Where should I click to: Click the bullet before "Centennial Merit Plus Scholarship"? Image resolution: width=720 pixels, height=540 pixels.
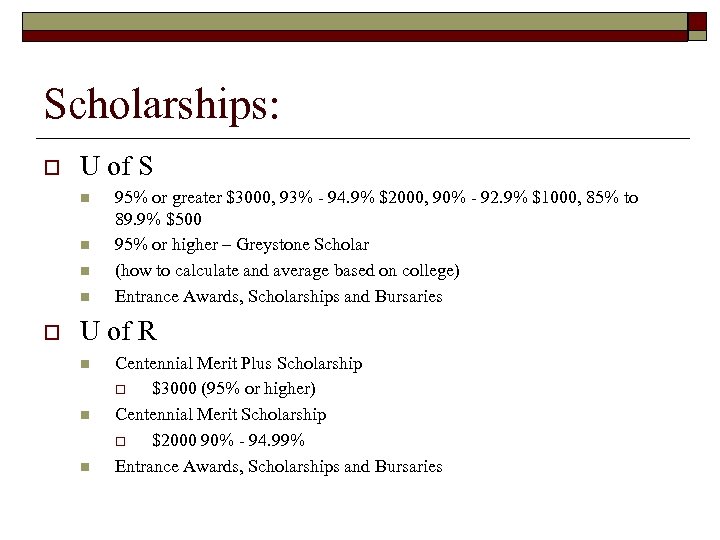(86, 364)
